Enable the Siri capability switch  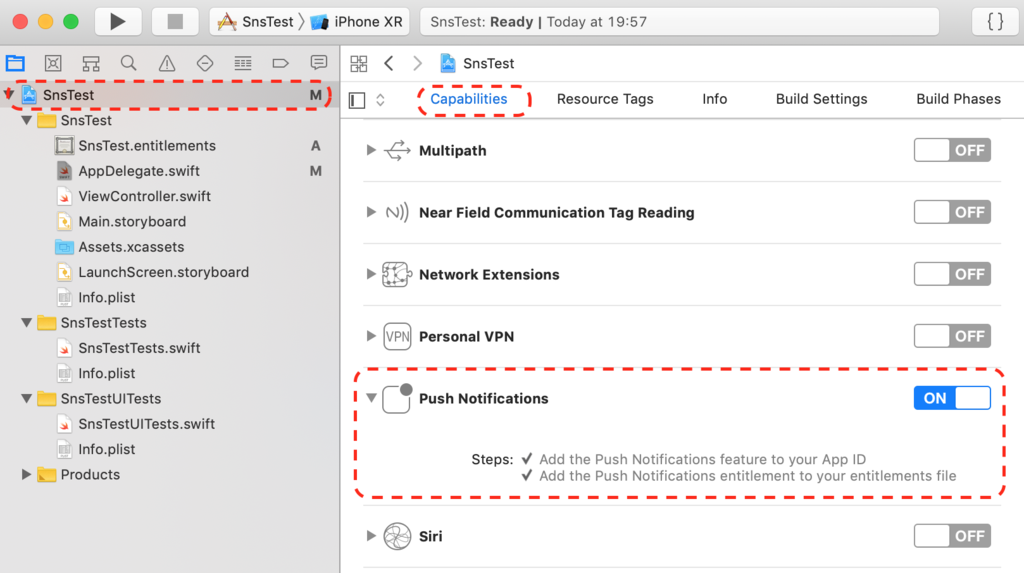(952, 536)
